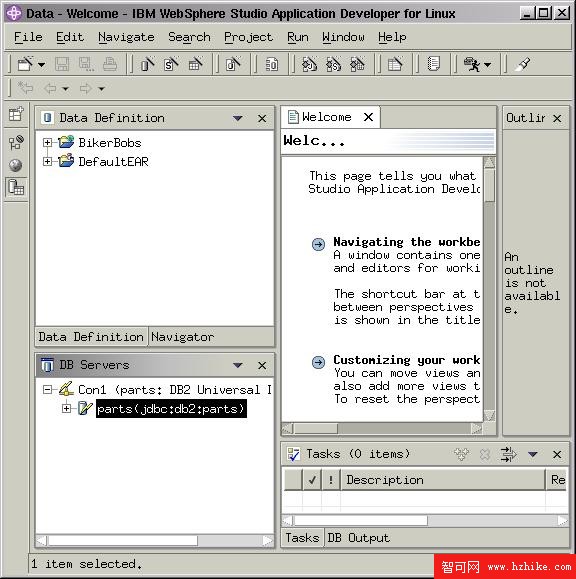Viewport: 576px width, 579px height.
Task: Close the Welcome editor tab
Action: [x=368, y=117]
